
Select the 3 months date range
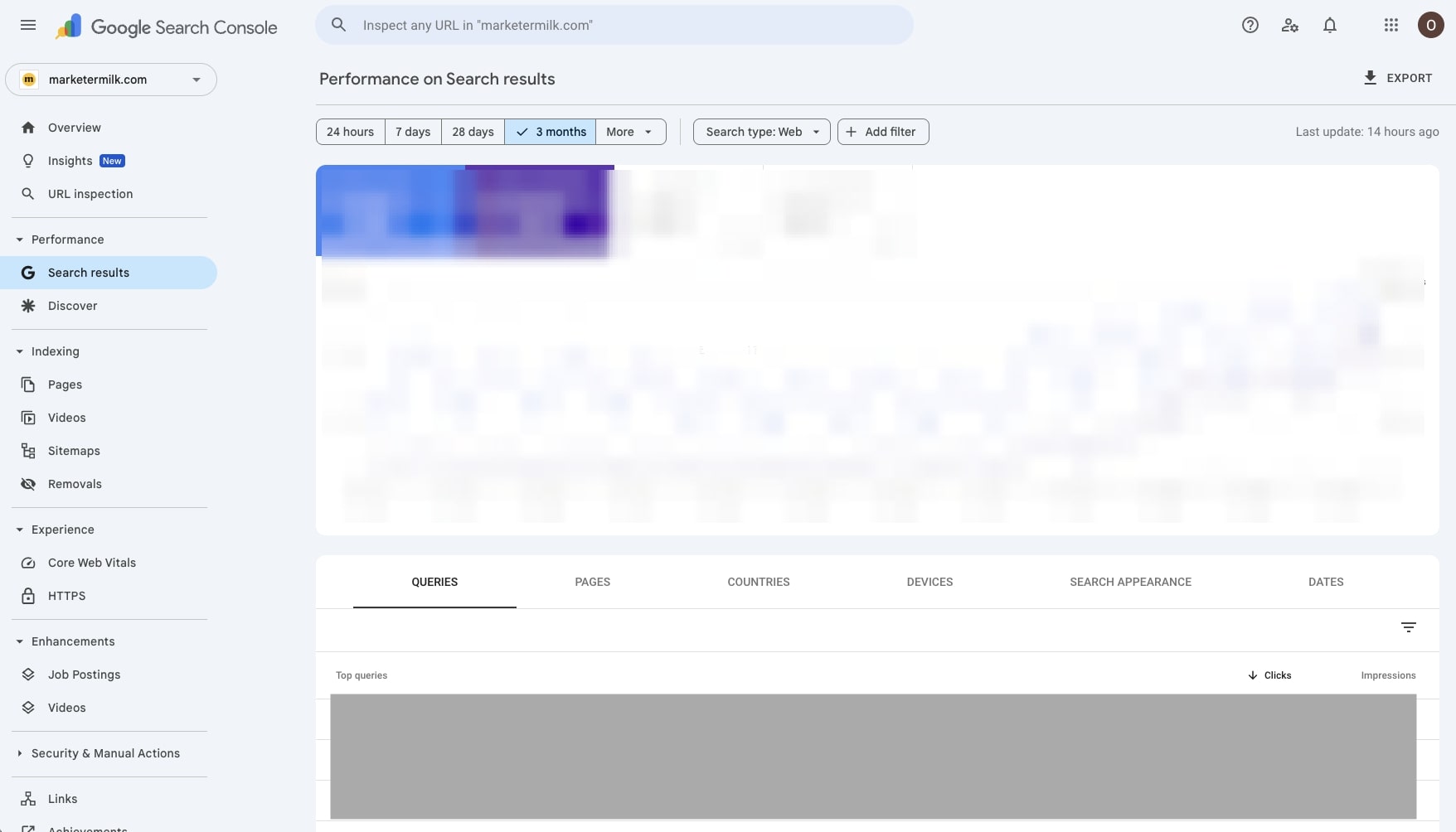point(550,132)
